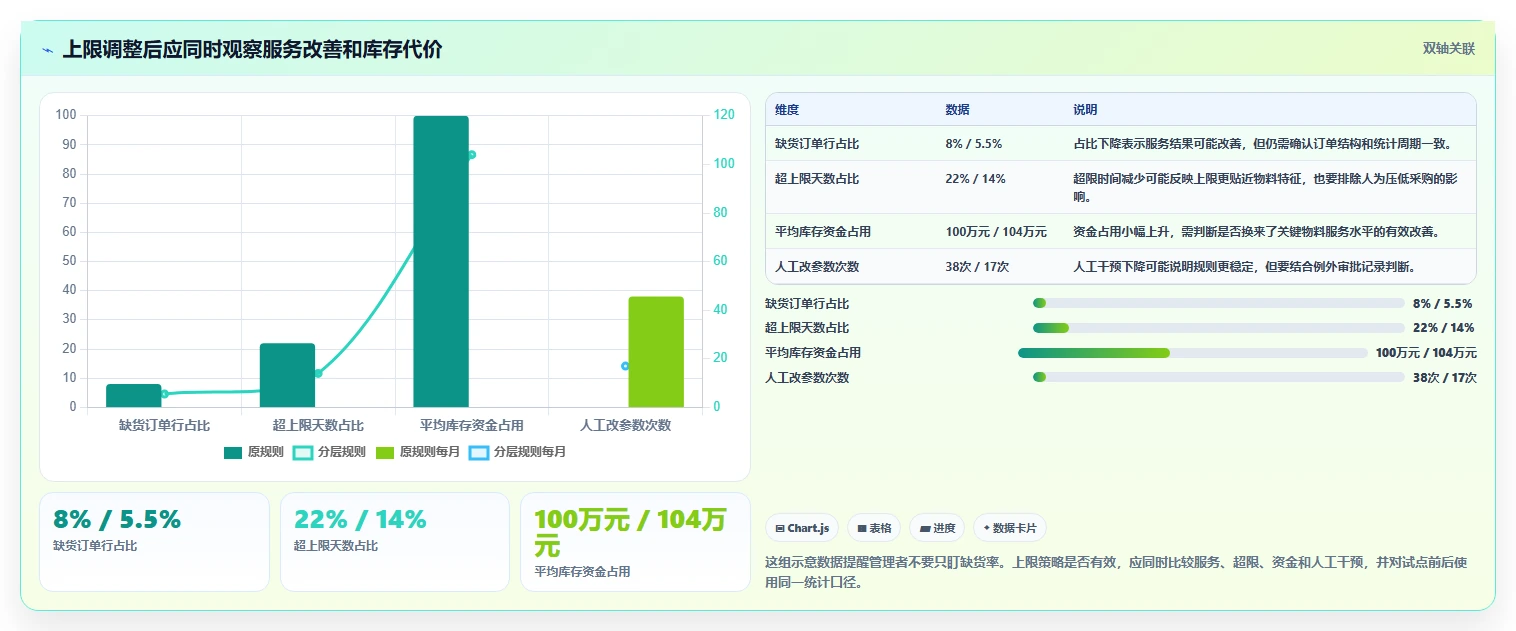Click the 进度 tag chip
The height and width of the screenshot is (631, 1516).
[937, 528]
